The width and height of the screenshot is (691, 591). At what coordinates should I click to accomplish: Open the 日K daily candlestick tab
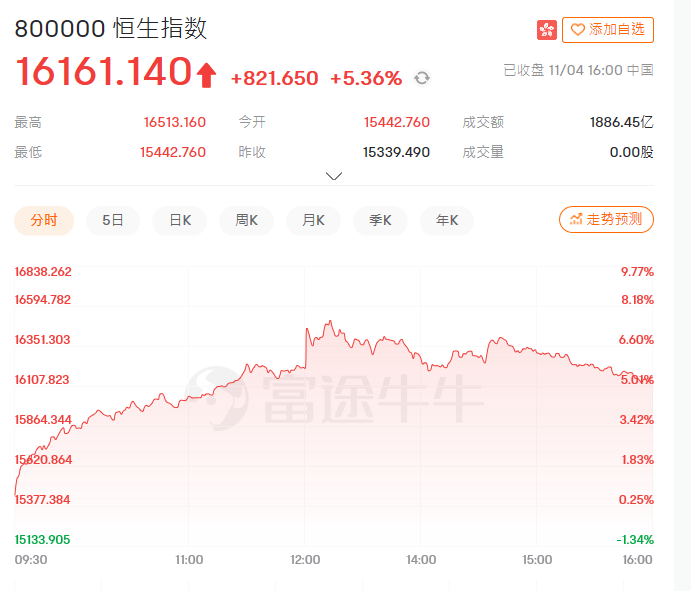pyautogui.click(x=179, y=220)
